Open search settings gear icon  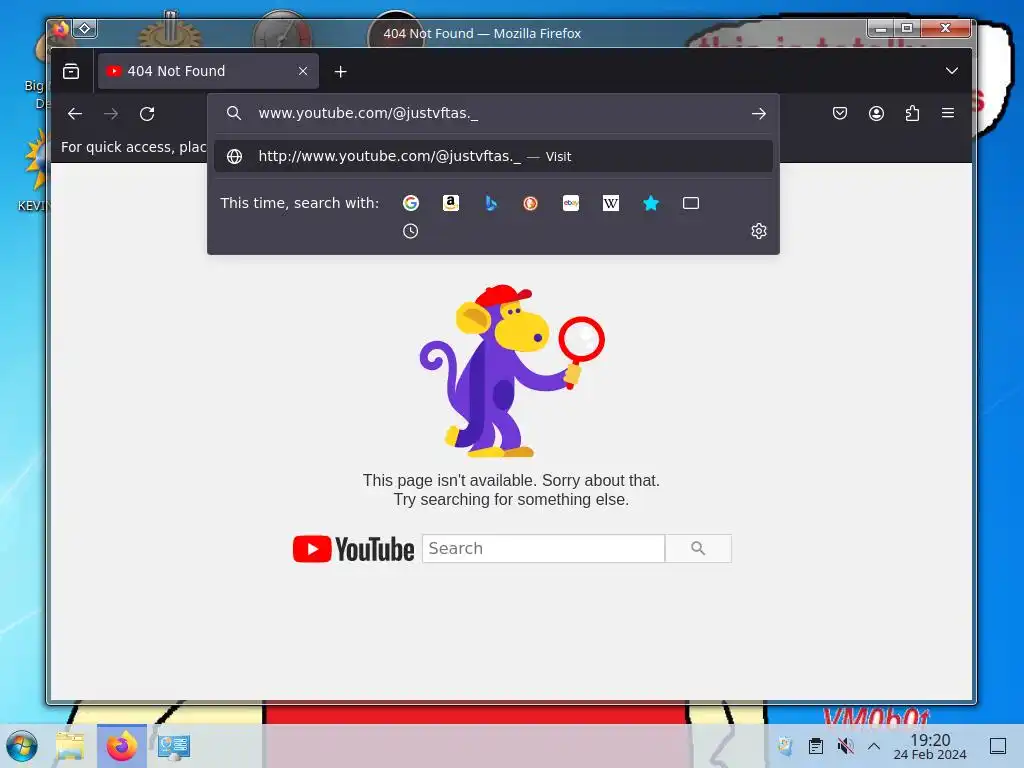(x=758, y=231)
